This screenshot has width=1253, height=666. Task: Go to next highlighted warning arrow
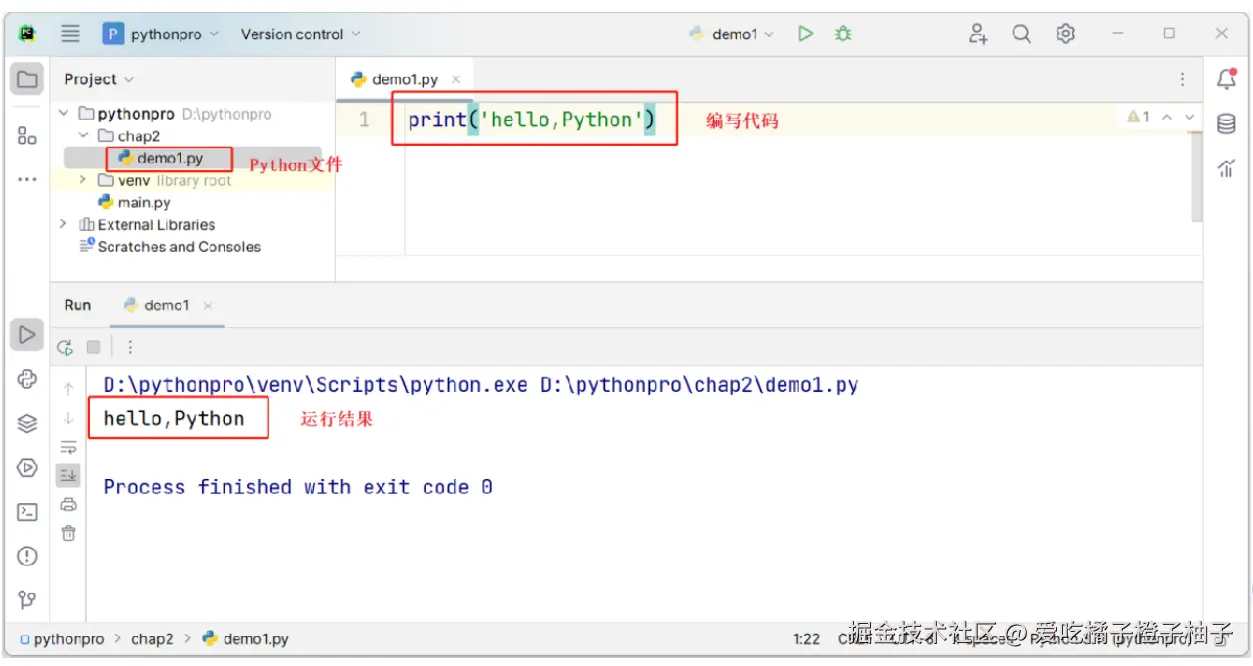click(1189, 117)
